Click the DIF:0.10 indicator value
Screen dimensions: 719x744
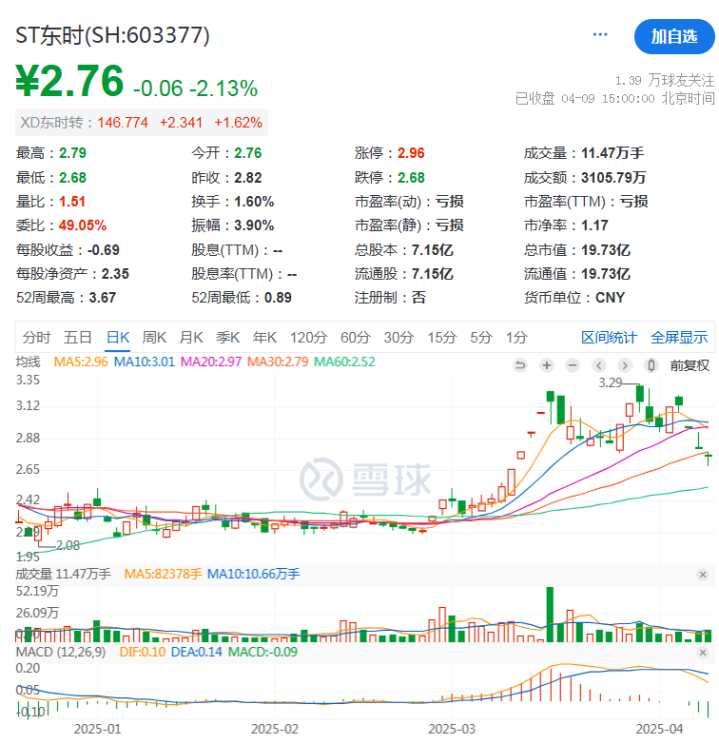coord(142,652)
